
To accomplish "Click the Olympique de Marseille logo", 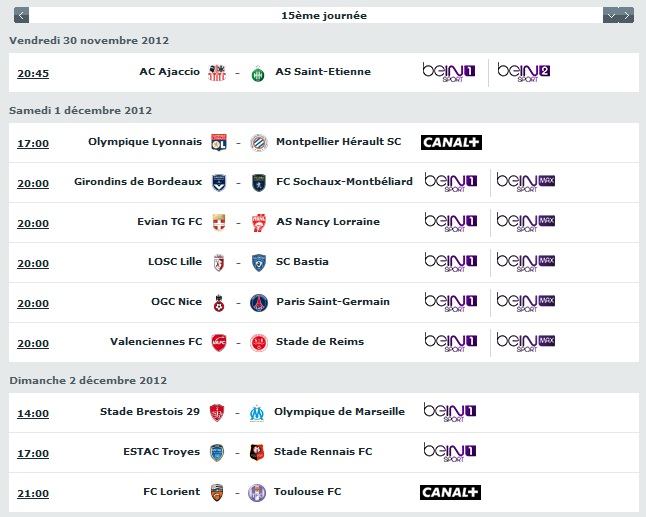I will 257,414.
